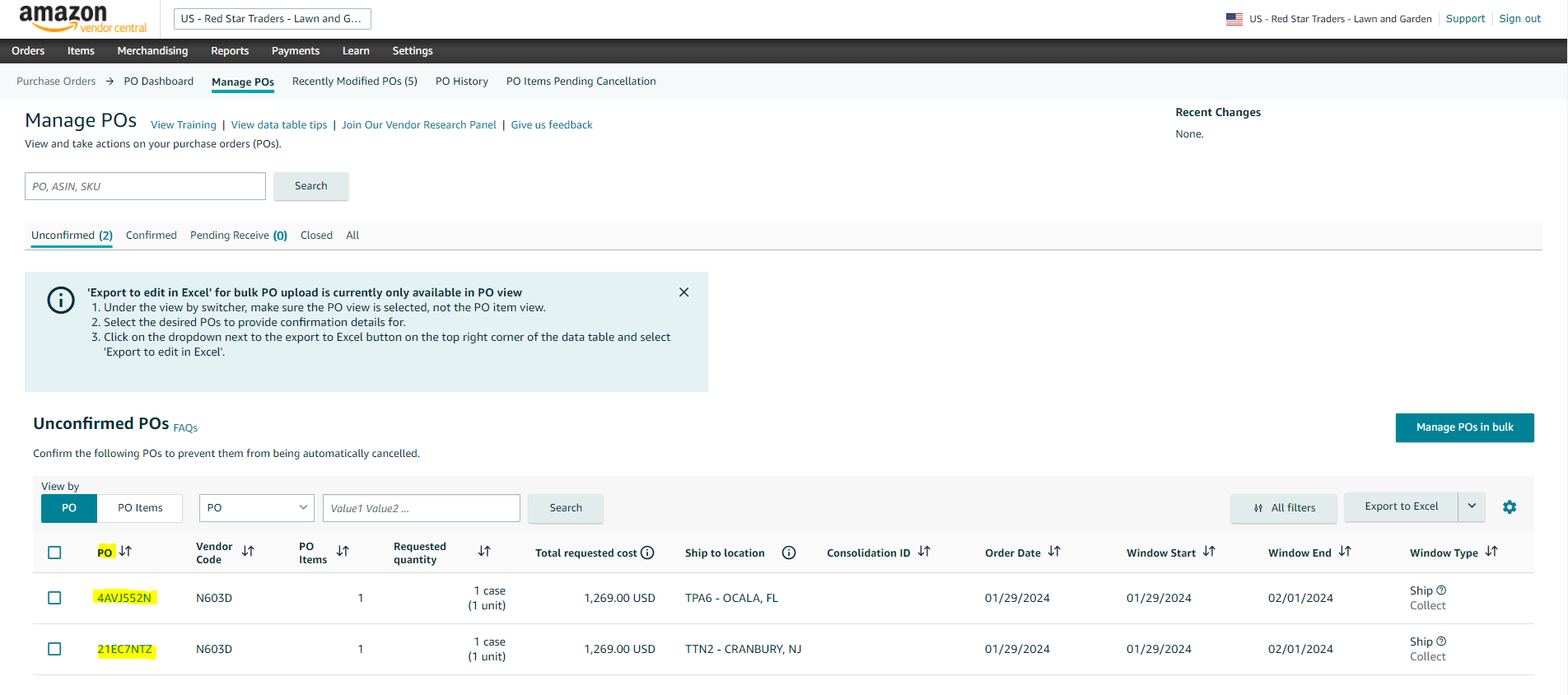Select Unconfirmed (2) status tab
Viewport: 1568px width, 695px height.
click(x=72, y=236)
